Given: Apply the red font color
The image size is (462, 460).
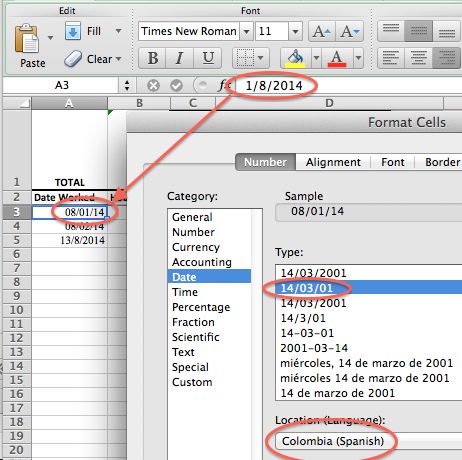Looking at the screenshot, I should coord(337,58).
